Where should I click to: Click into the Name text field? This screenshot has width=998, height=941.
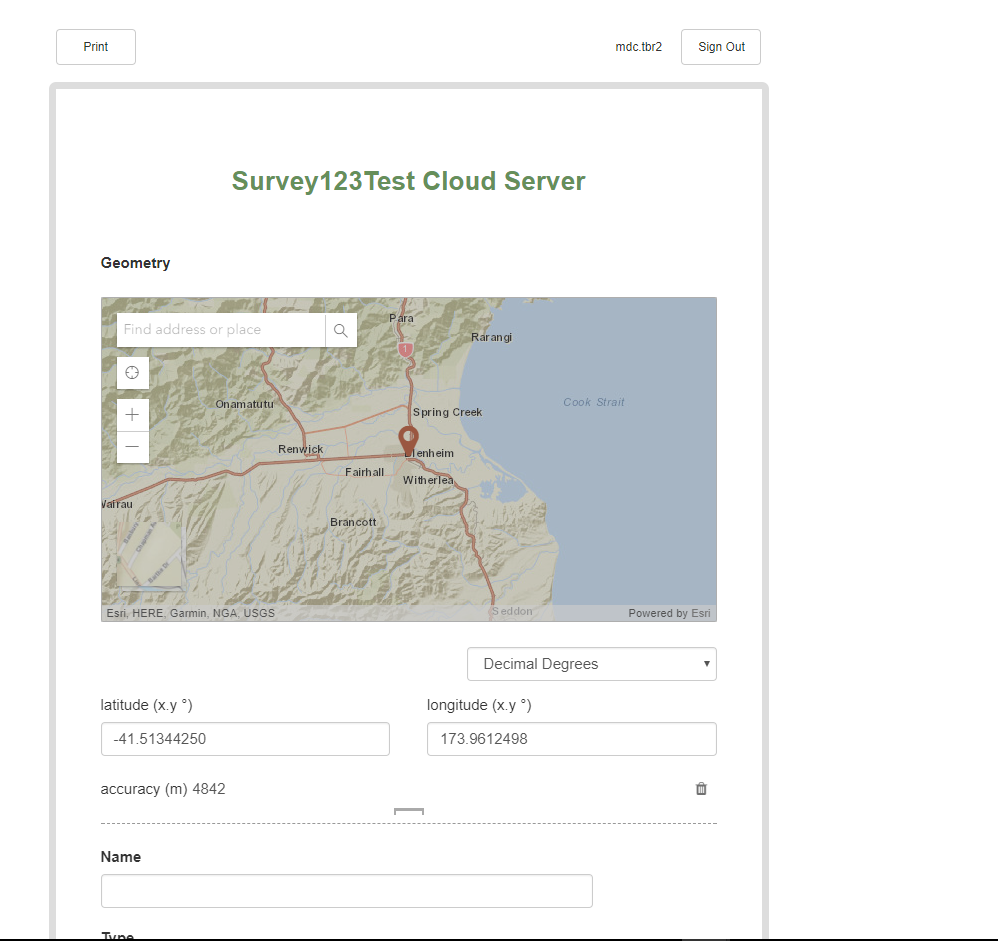coord(346,891)
